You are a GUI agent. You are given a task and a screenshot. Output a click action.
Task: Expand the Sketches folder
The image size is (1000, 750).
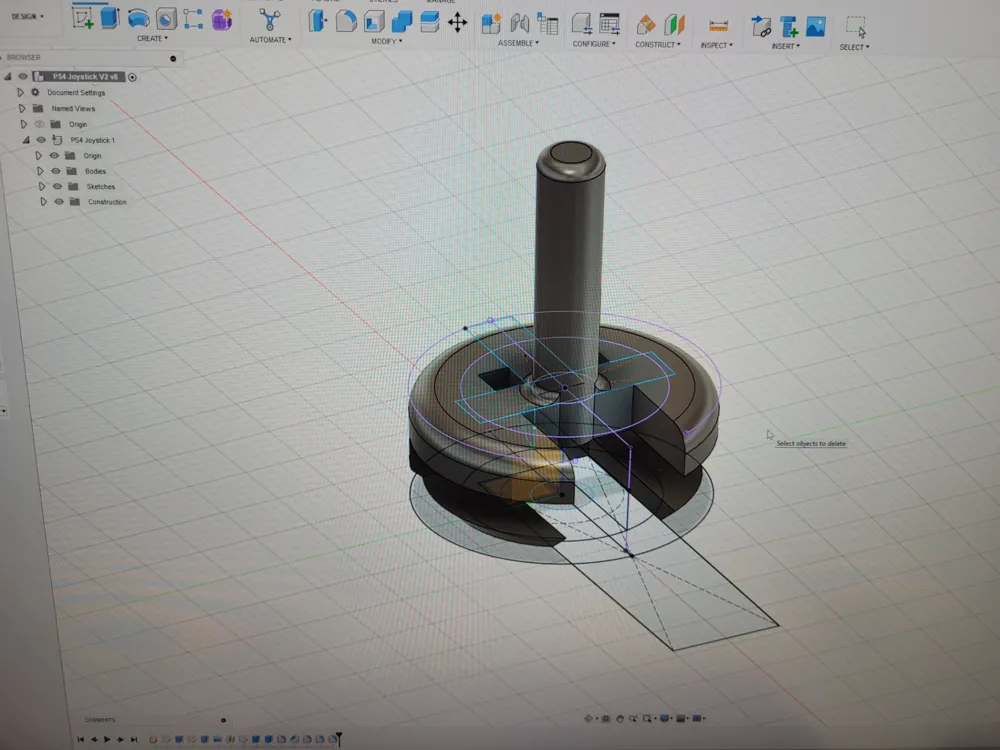42,186
